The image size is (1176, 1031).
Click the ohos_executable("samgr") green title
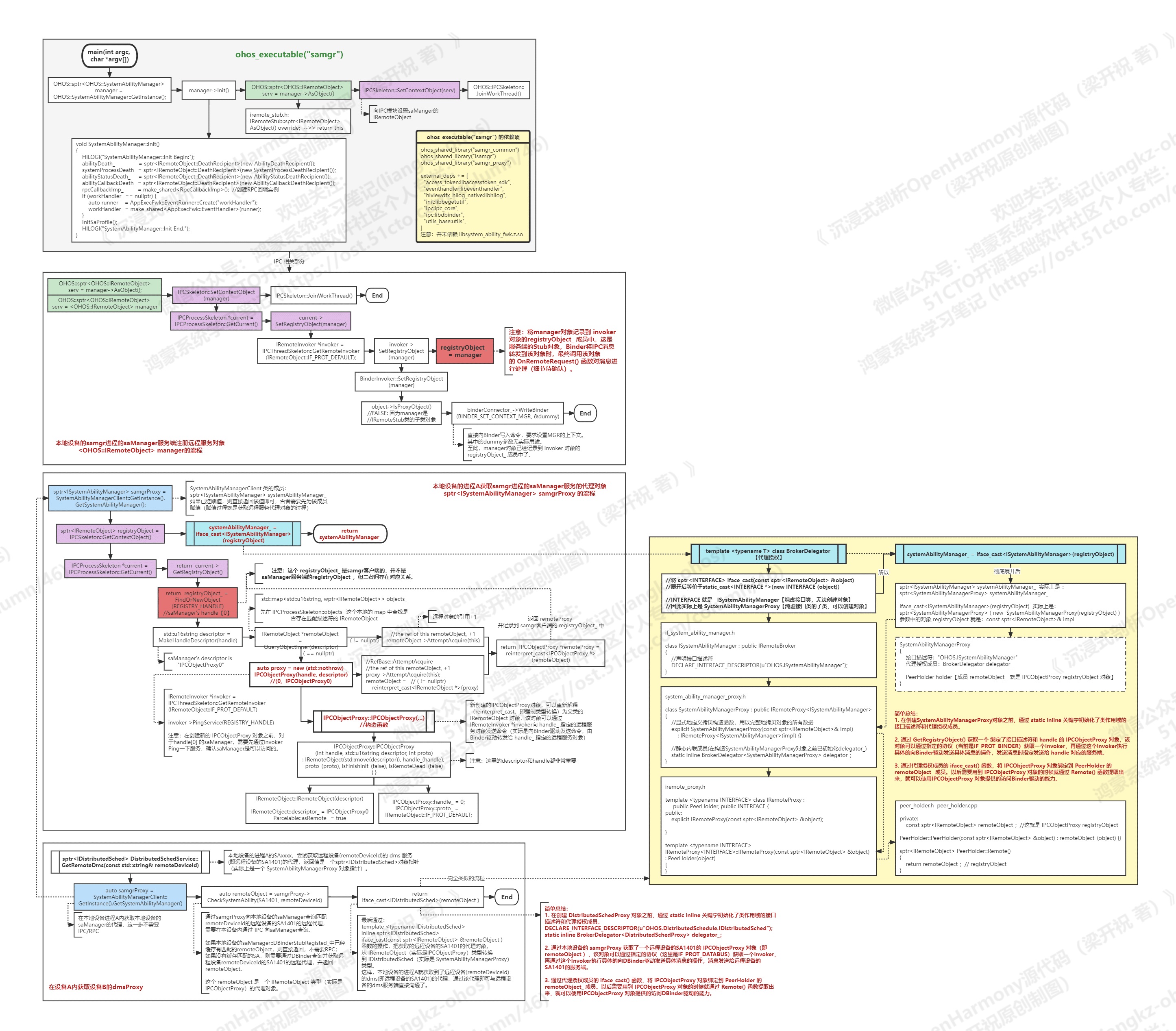[x=289, y=54]
